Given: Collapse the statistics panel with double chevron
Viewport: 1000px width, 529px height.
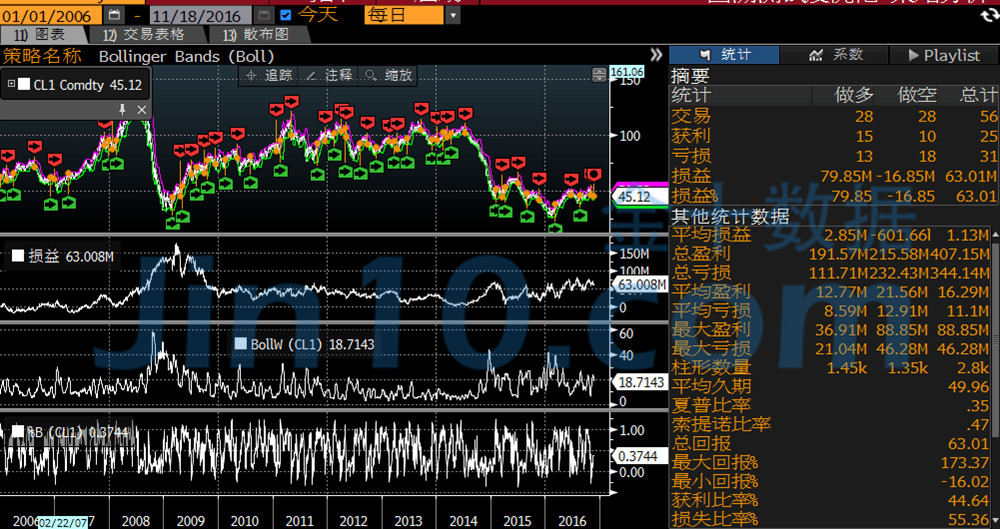Looking at the screenshot, I should (x=656, y=55).
